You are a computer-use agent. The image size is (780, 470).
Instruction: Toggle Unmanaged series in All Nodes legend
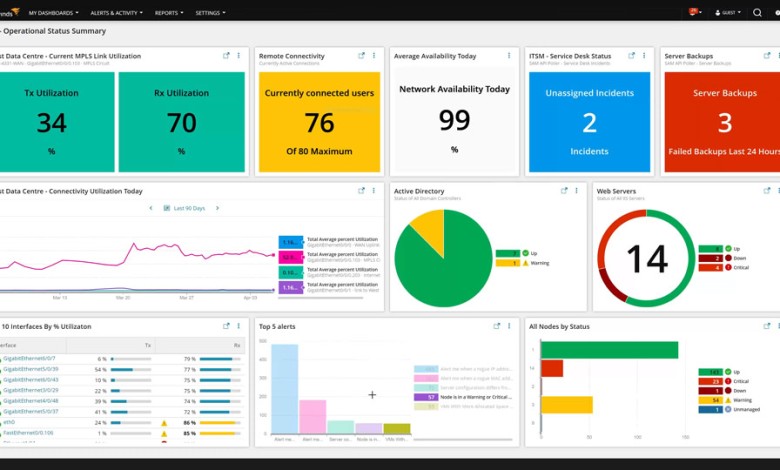[x=729, y=409]
